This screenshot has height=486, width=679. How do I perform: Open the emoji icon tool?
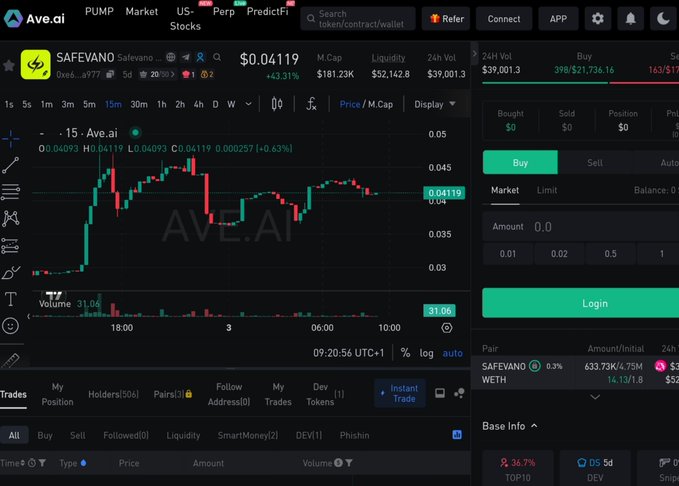[x=10, y=326]
